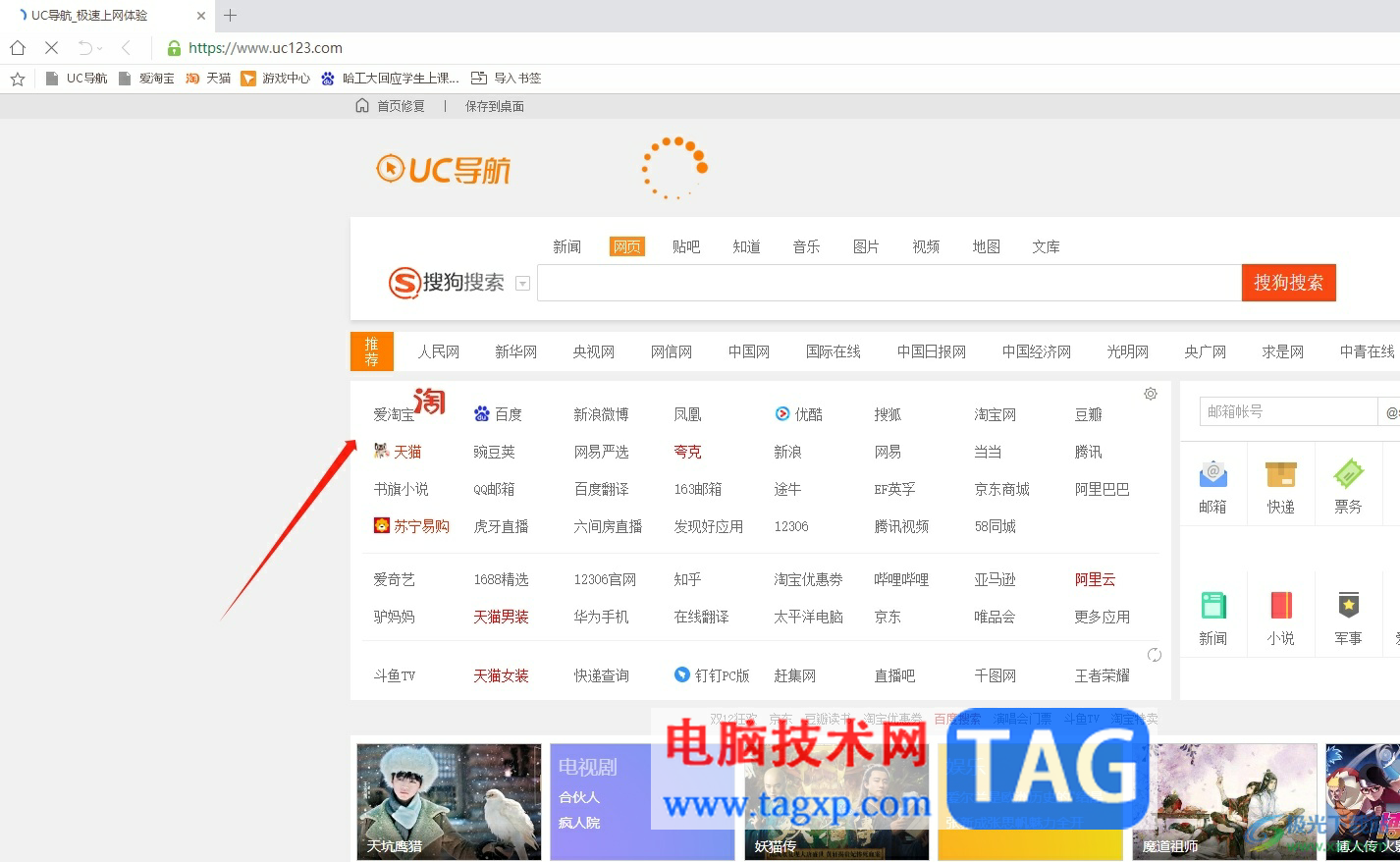
Task: Open 京东商城 link
Action: (1001, 489)
